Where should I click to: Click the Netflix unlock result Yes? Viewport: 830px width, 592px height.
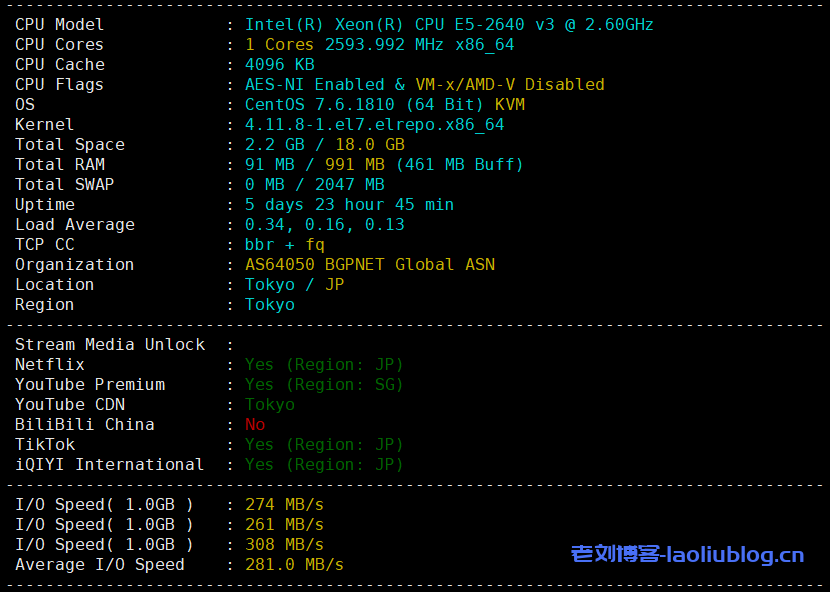click(x=259, y=364)
